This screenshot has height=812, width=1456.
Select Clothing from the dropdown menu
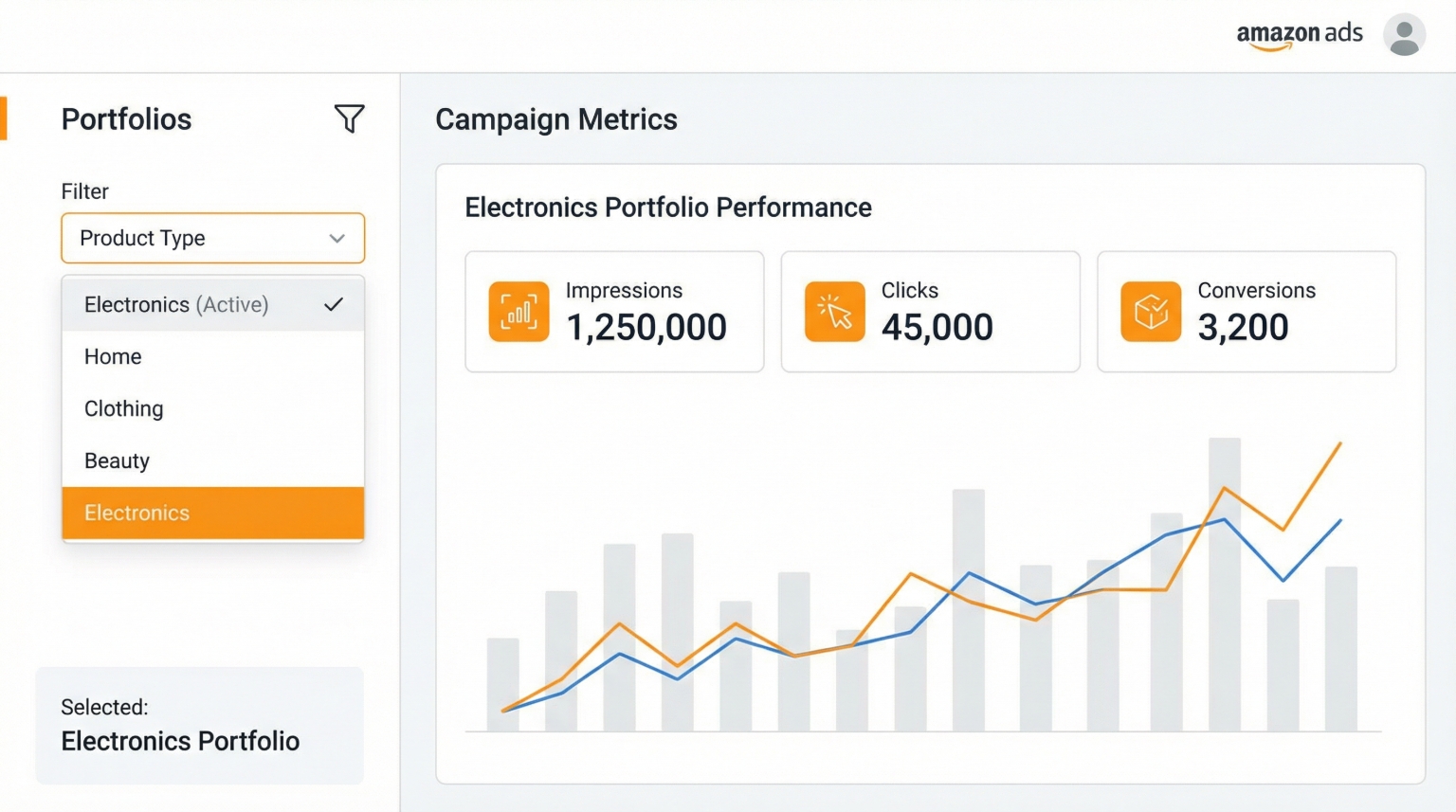[x=123, y=408]
